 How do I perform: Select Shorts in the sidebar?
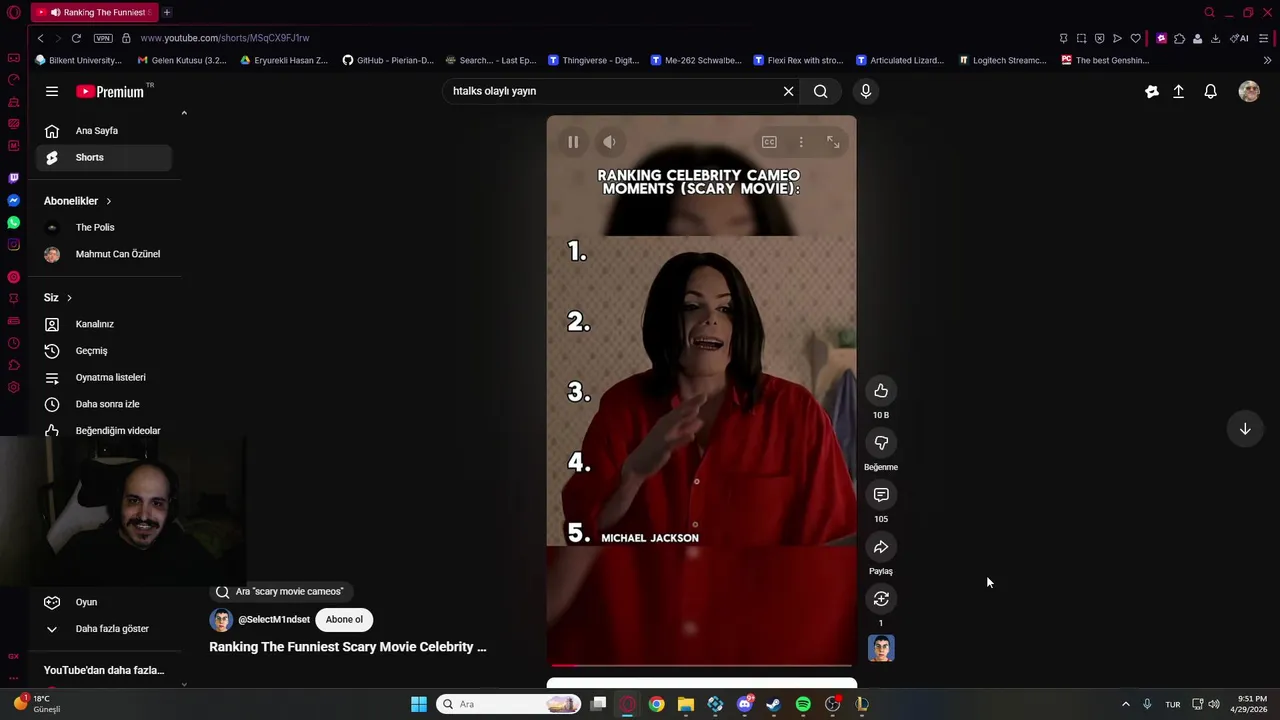104,157
